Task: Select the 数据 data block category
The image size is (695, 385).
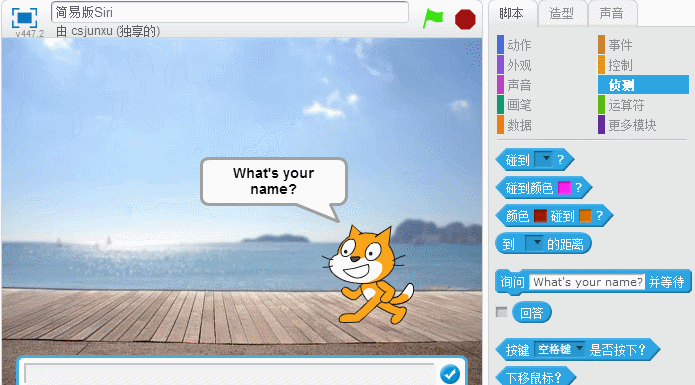Action: 519,125
